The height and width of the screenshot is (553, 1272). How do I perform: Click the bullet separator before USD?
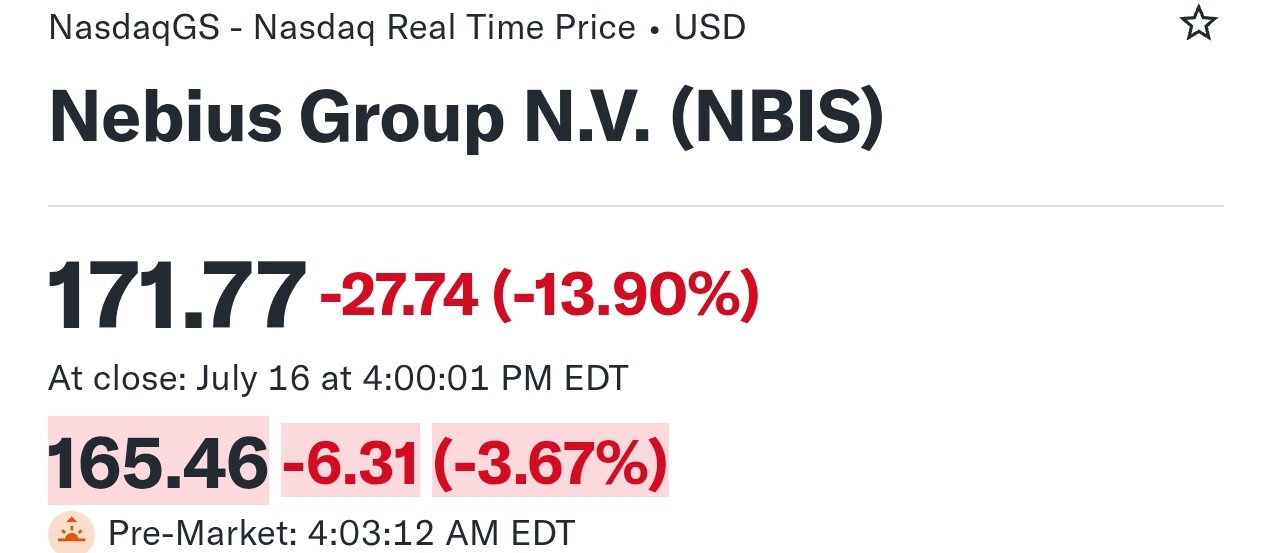click(x=655, y=29)
